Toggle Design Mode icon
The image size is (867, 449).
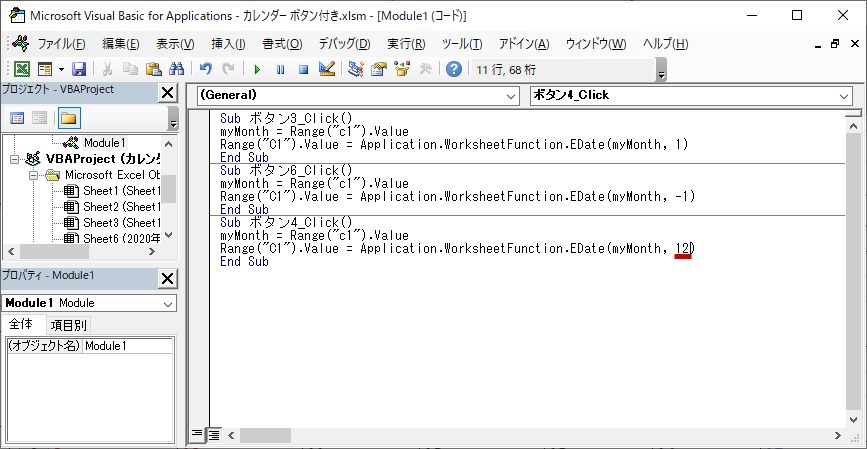pyautogui.click(x=327, y=69)
